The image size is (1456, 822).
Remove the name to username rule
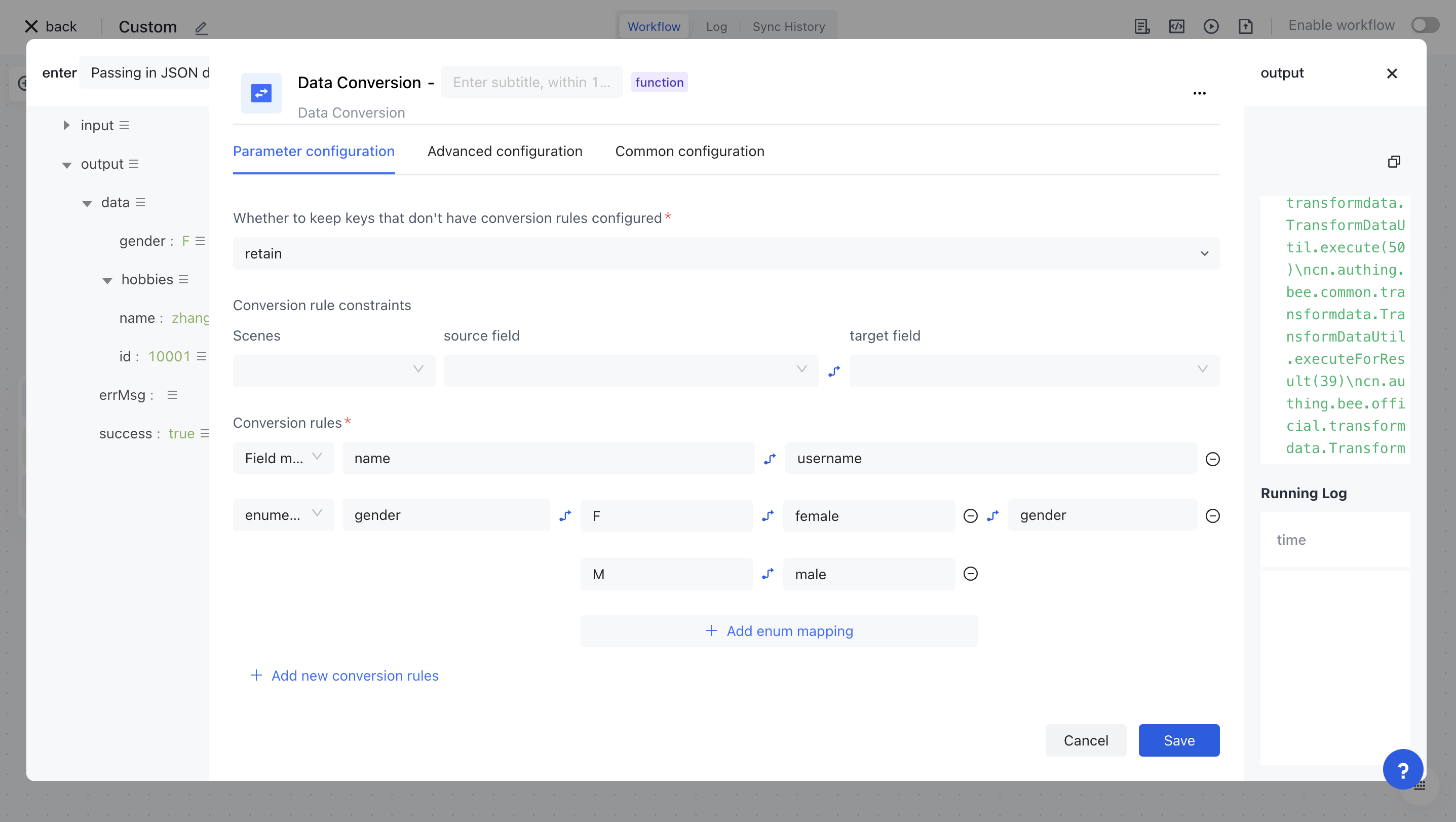1212,459
